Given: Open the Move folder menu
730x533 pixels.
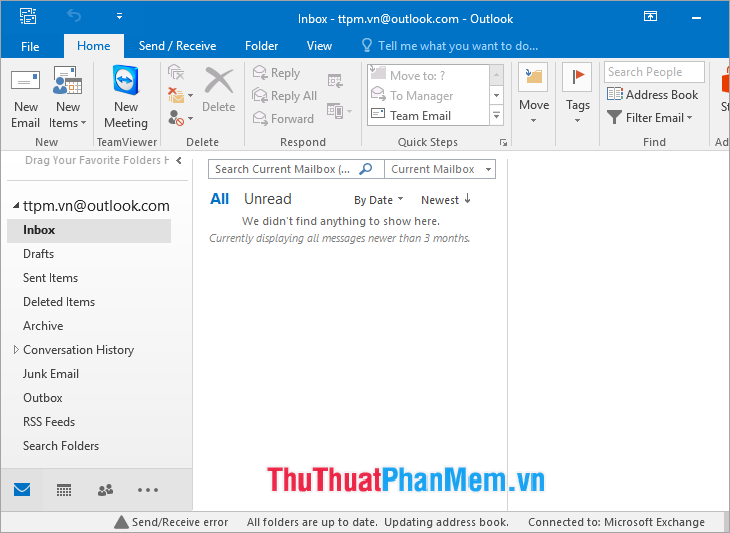Looking at the screenshot, I should (534, 94).
